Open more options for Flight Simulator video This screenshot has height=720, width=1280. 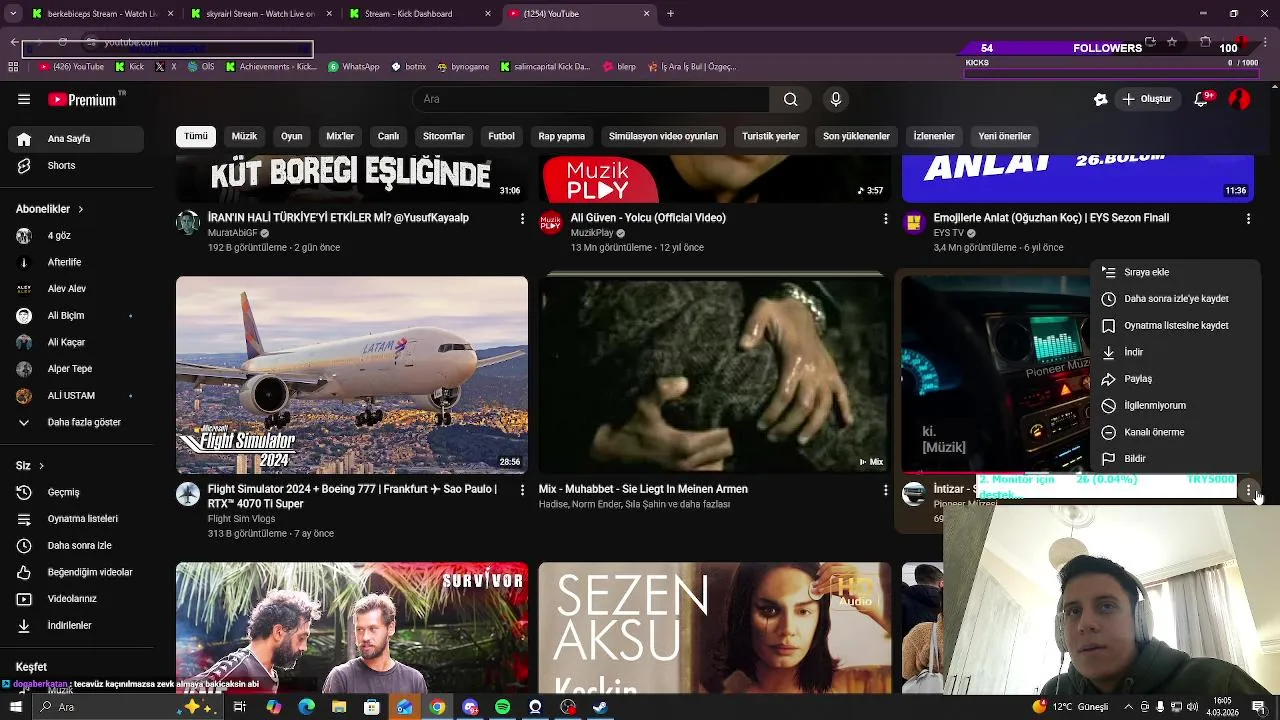click(522, 490)
